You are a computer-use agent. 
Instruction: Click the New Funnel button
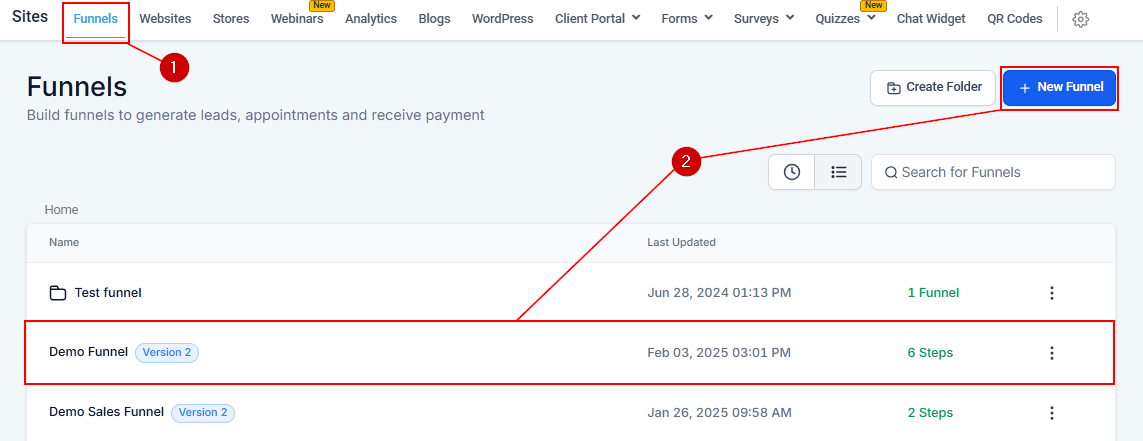pos(1059,87)
